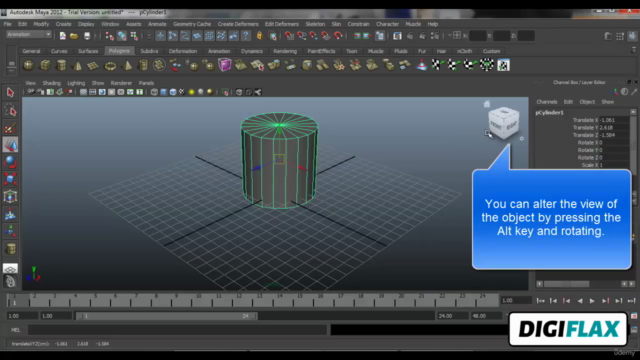Click the Open Scene folder icon
Screen dimensions: 640x360
pyautogui.click(x=74, y=36)
